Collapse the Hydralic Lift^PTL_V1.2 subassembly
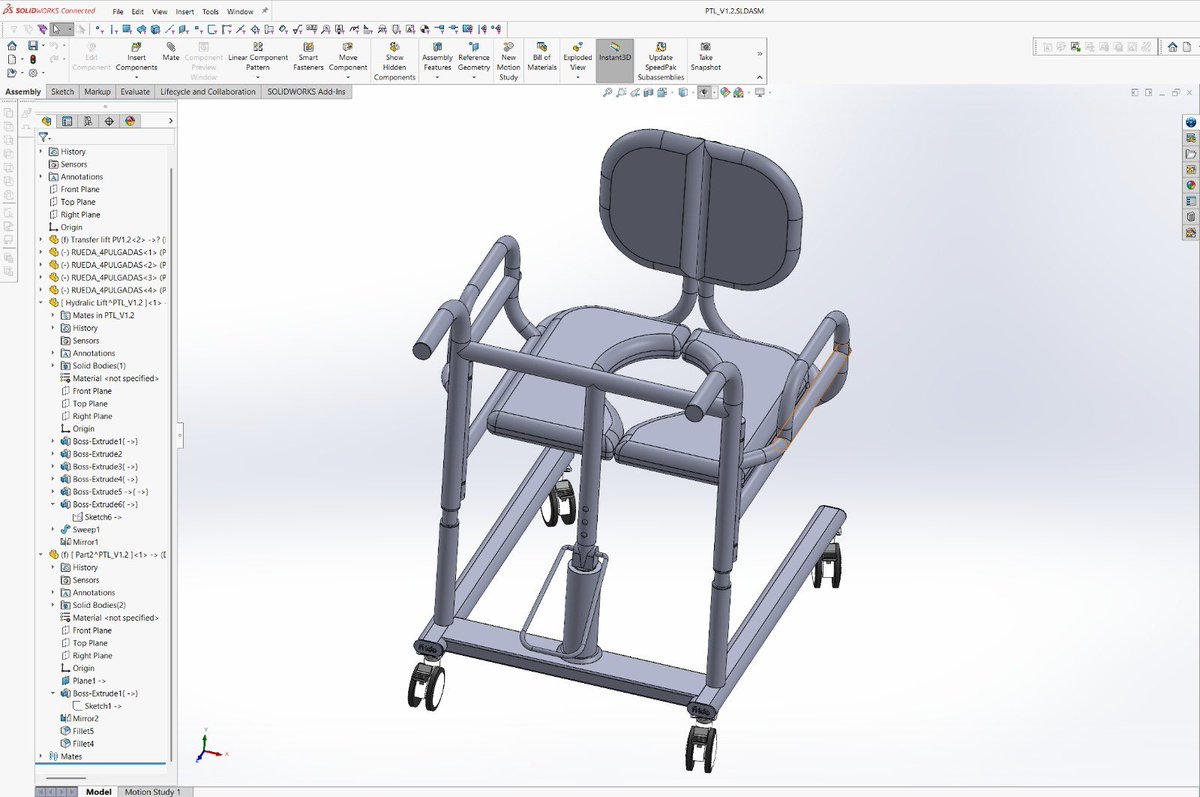The image size is (1200, 797). pyautogui.click(x=40, y=302)
